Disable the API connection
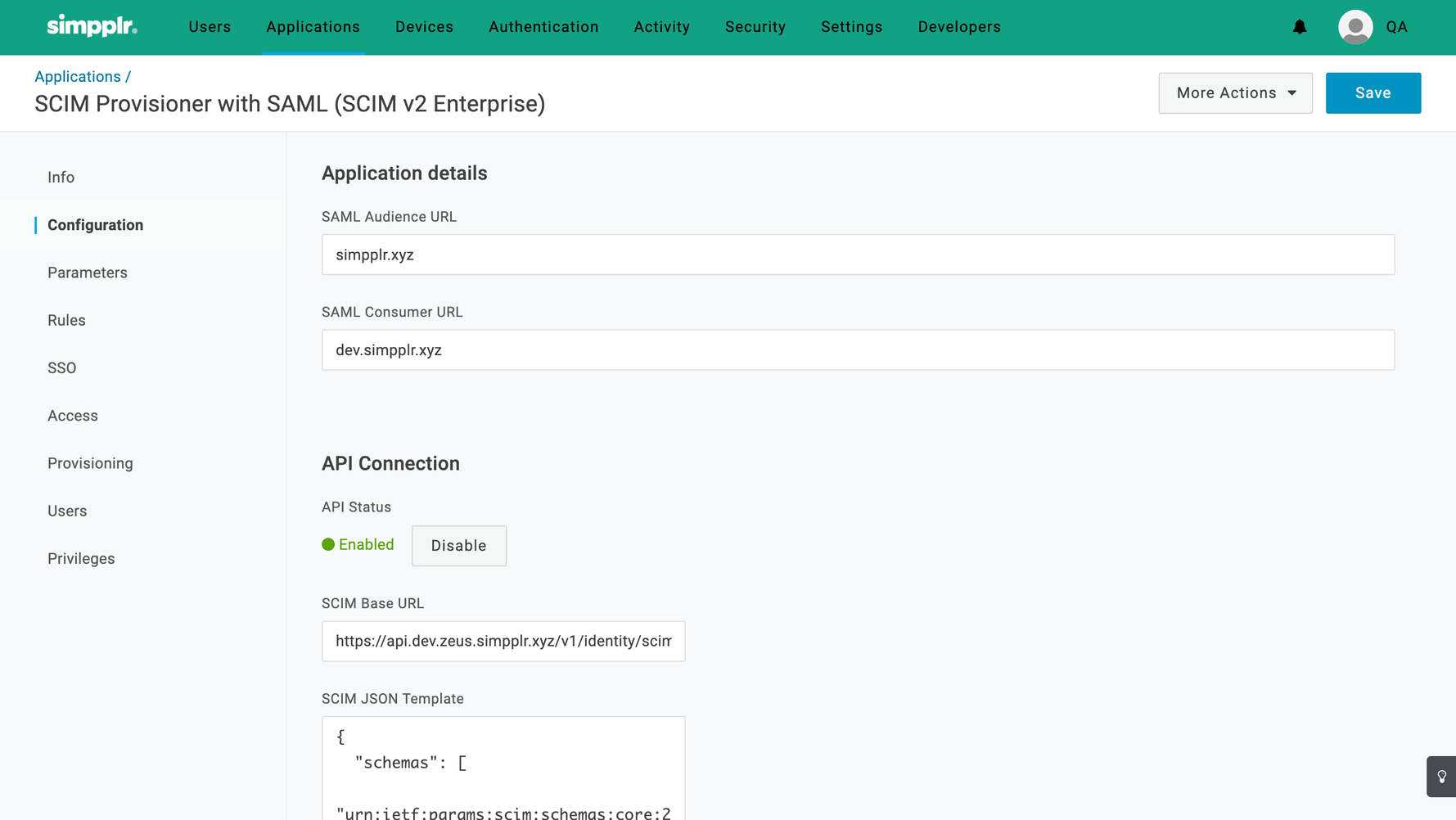The height and width of the screenshot is (820, 1456). [458, 546]
